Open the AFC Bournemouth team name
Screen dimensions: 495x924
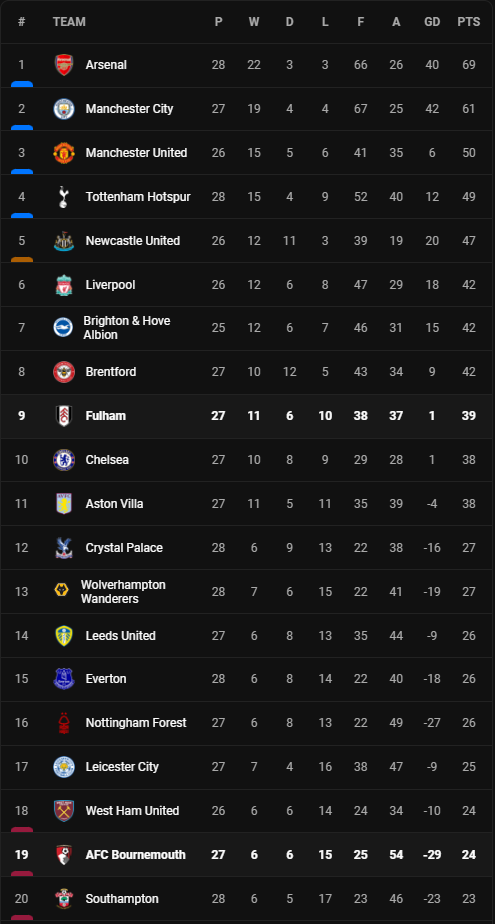point(136,854)
